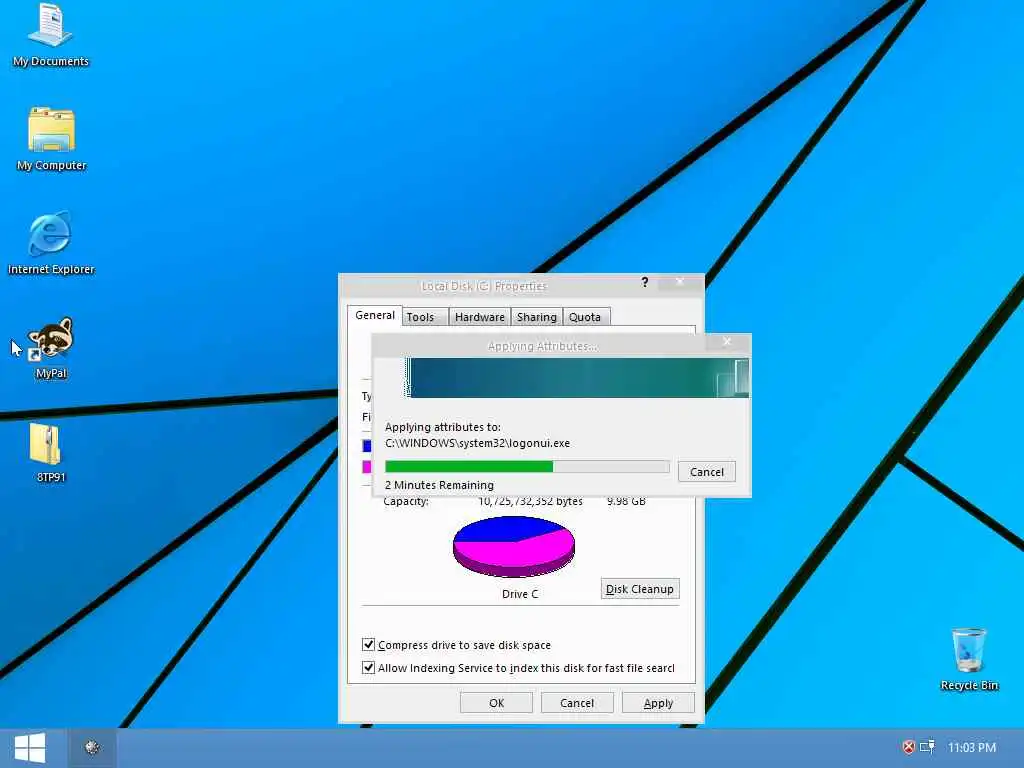Screen dimensions: 1024x768
Task: Close the Local Disk Properties window
Action: click(x=680, y=281)
